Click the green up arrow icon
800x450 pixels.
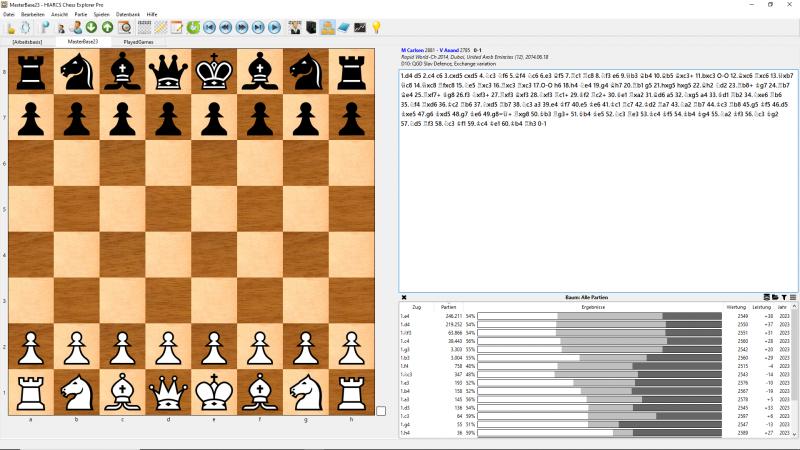point(107,26)
